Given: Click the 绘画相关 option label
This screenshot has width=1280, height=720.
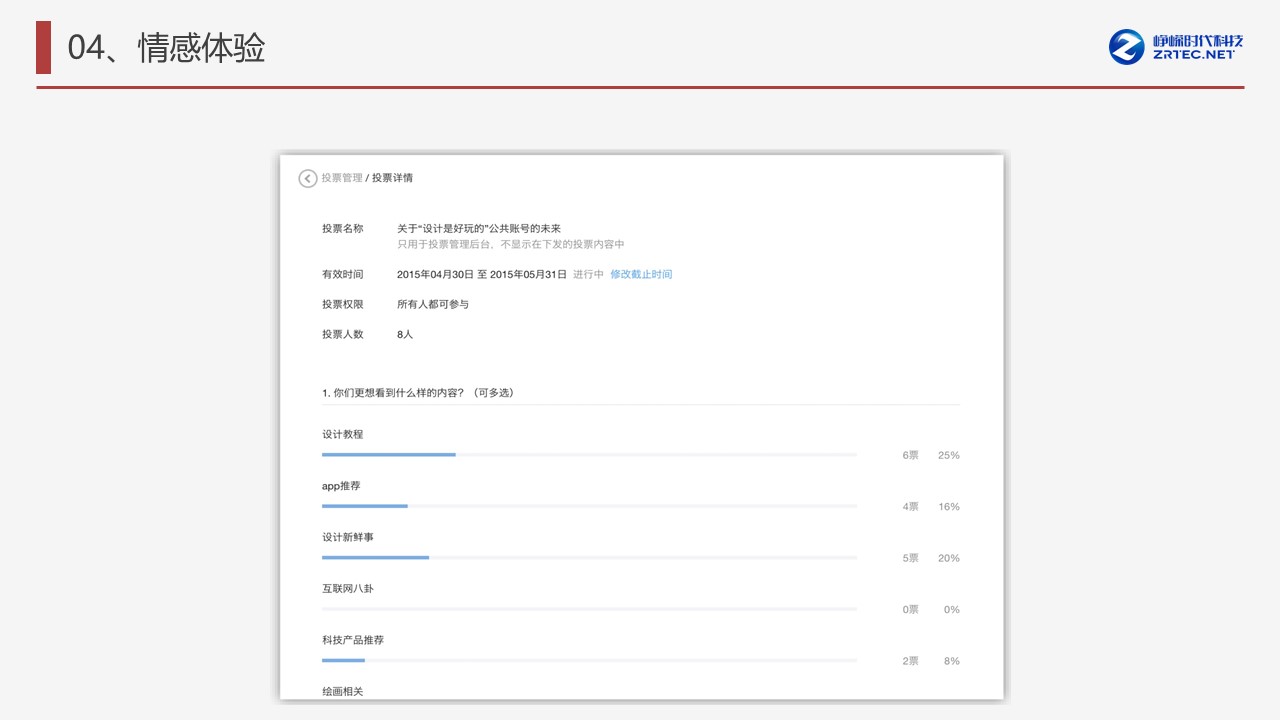Looking at the screenshot, I should [342, 691].
